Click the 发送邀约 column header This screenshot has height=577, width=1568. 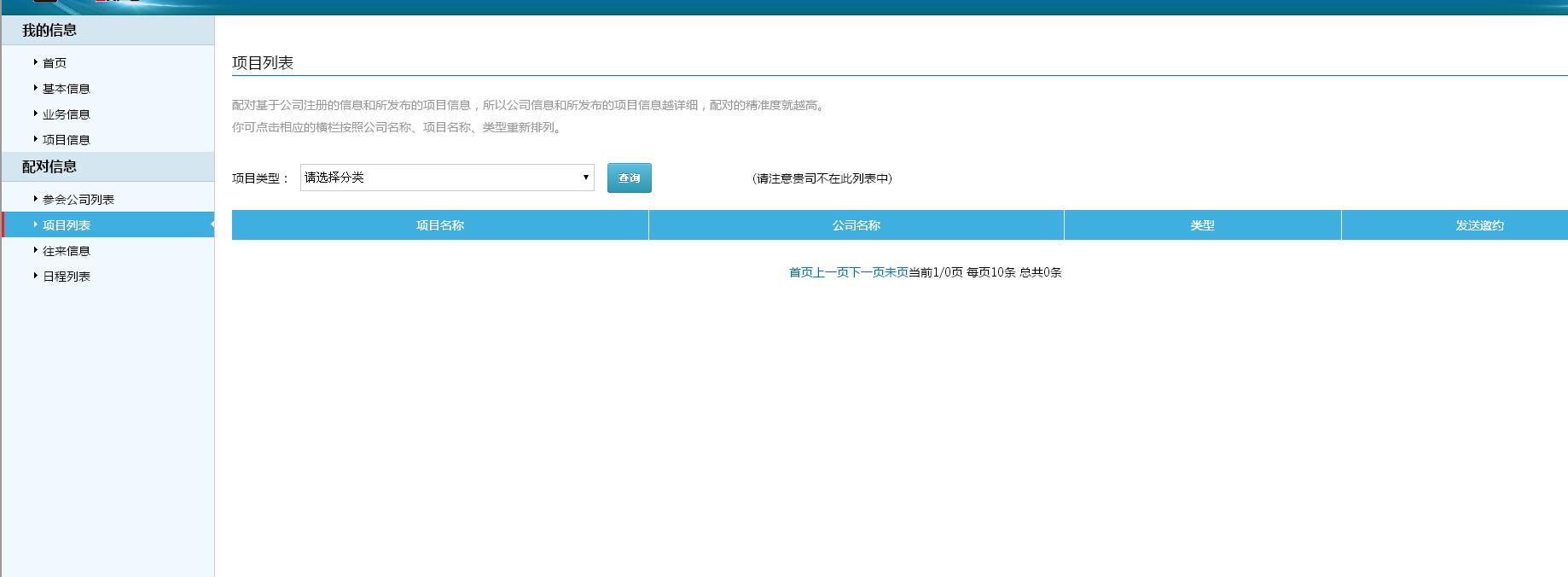(x=1479, y=225)
